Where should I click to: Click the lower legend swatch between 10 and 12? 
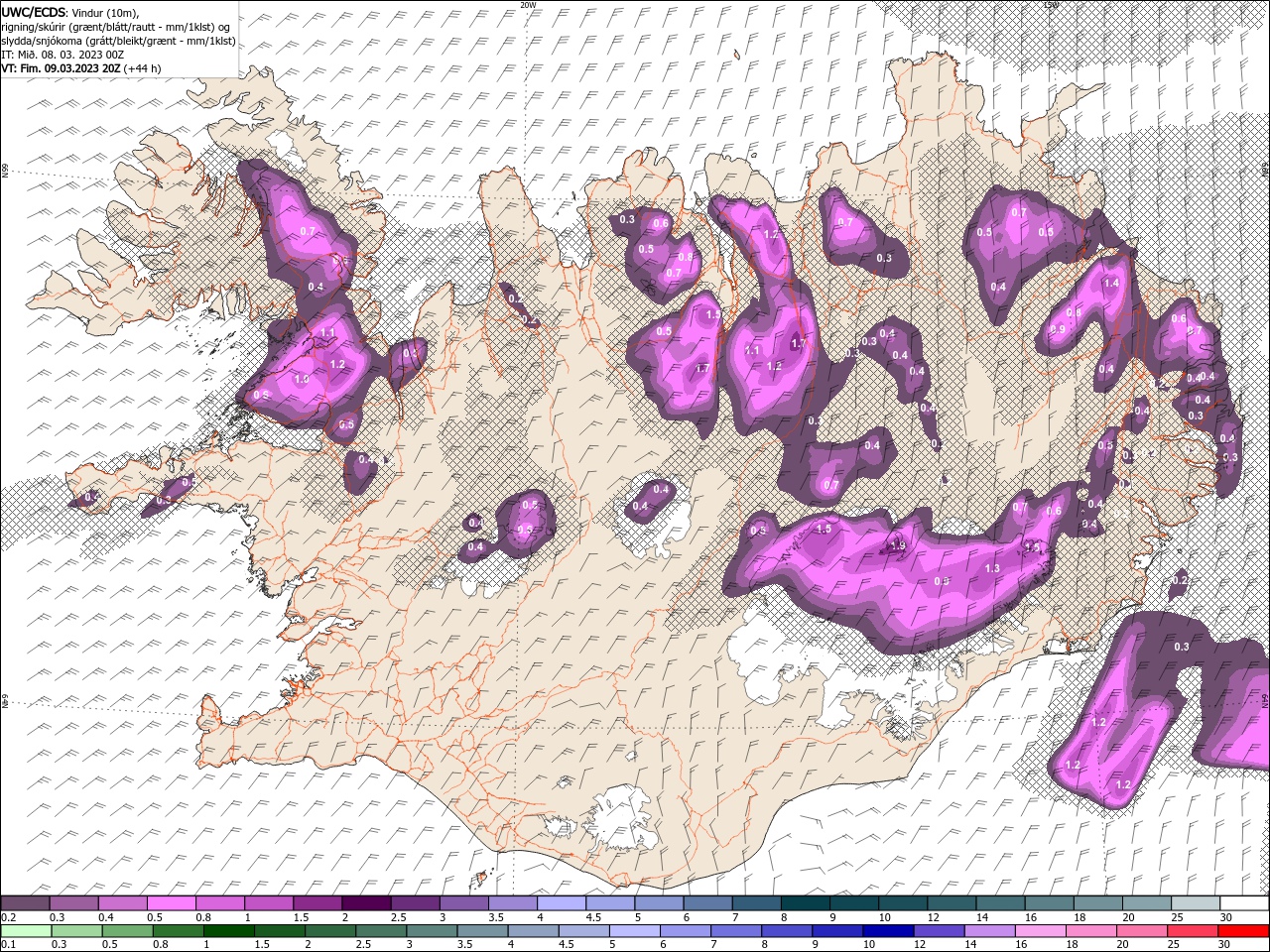click(x=888, y=931)
